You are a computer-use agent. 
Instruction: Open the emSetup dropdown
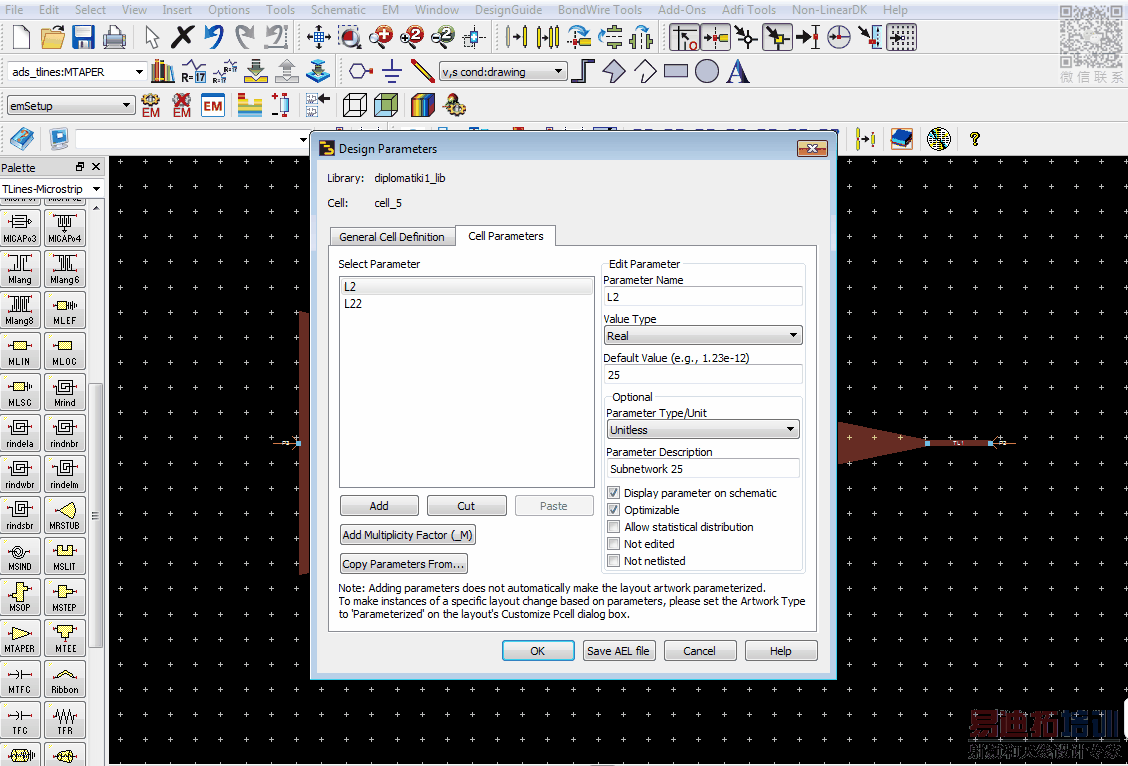tap(70, 106)
